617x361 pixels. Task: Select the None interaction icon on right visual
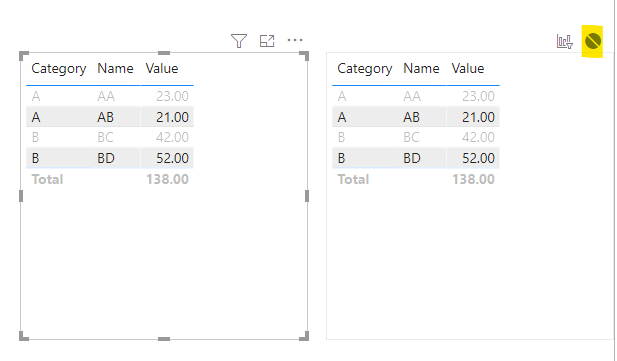click(593, 41)
